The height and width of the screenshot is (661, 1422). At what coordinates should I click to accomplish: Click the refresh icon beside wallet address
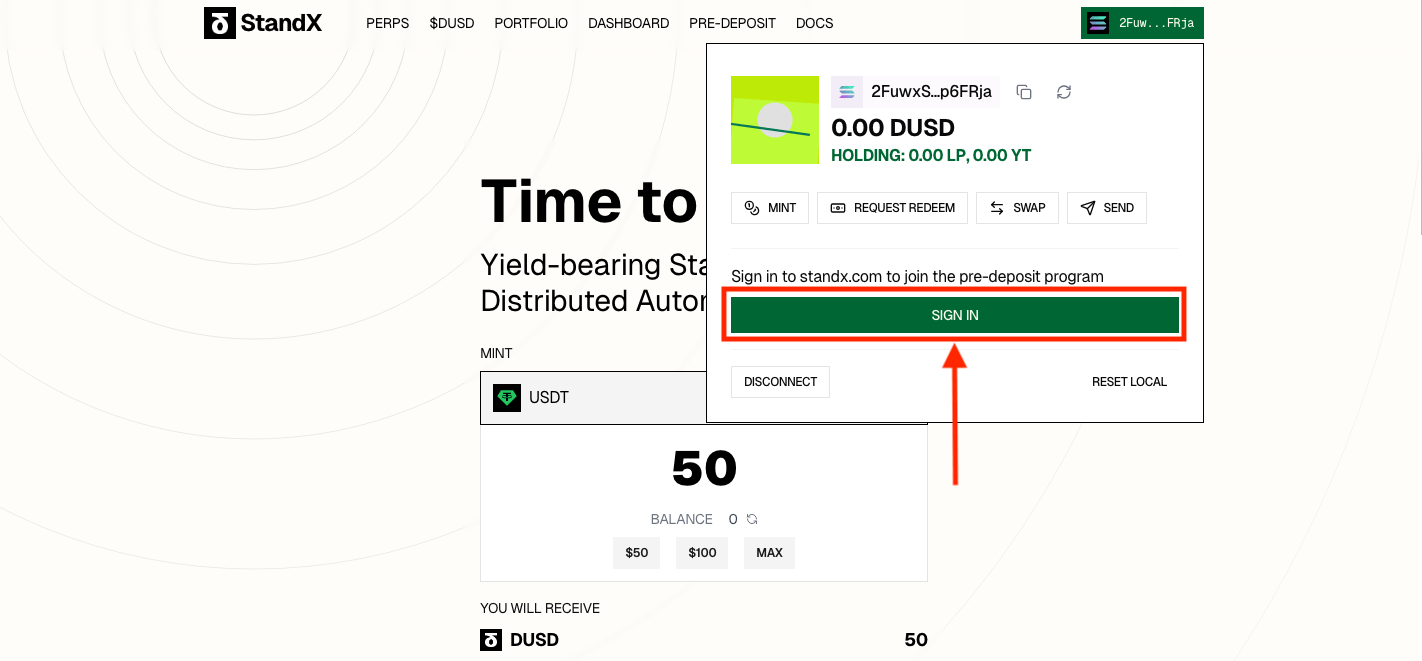[1064, 92]
